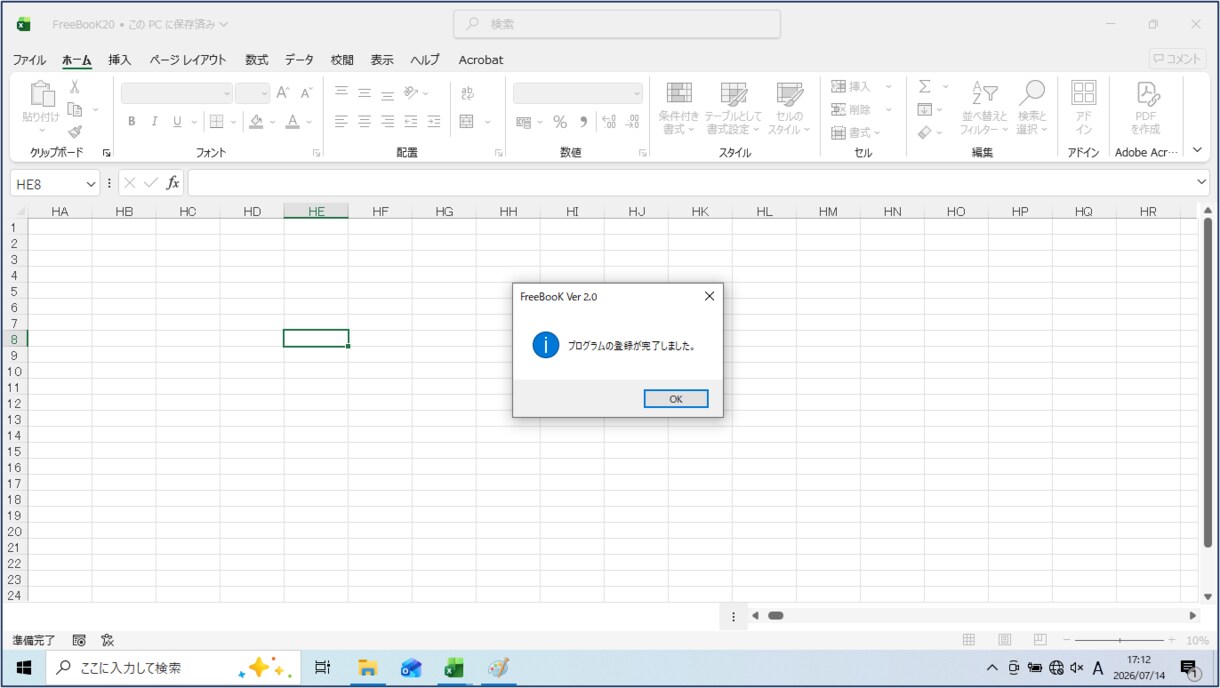Click the PDF create icon

pos(1146,94)
